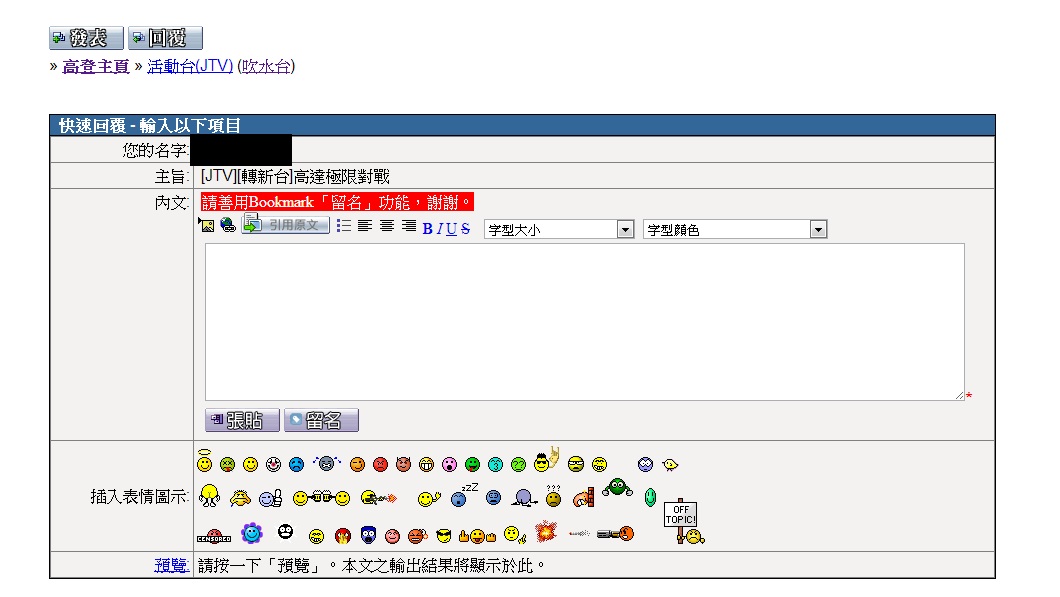Image resolution: width=1060 pixels, height=597 pixels.
Task: Click the 張貼 post button
Action: tap(241, 421)
